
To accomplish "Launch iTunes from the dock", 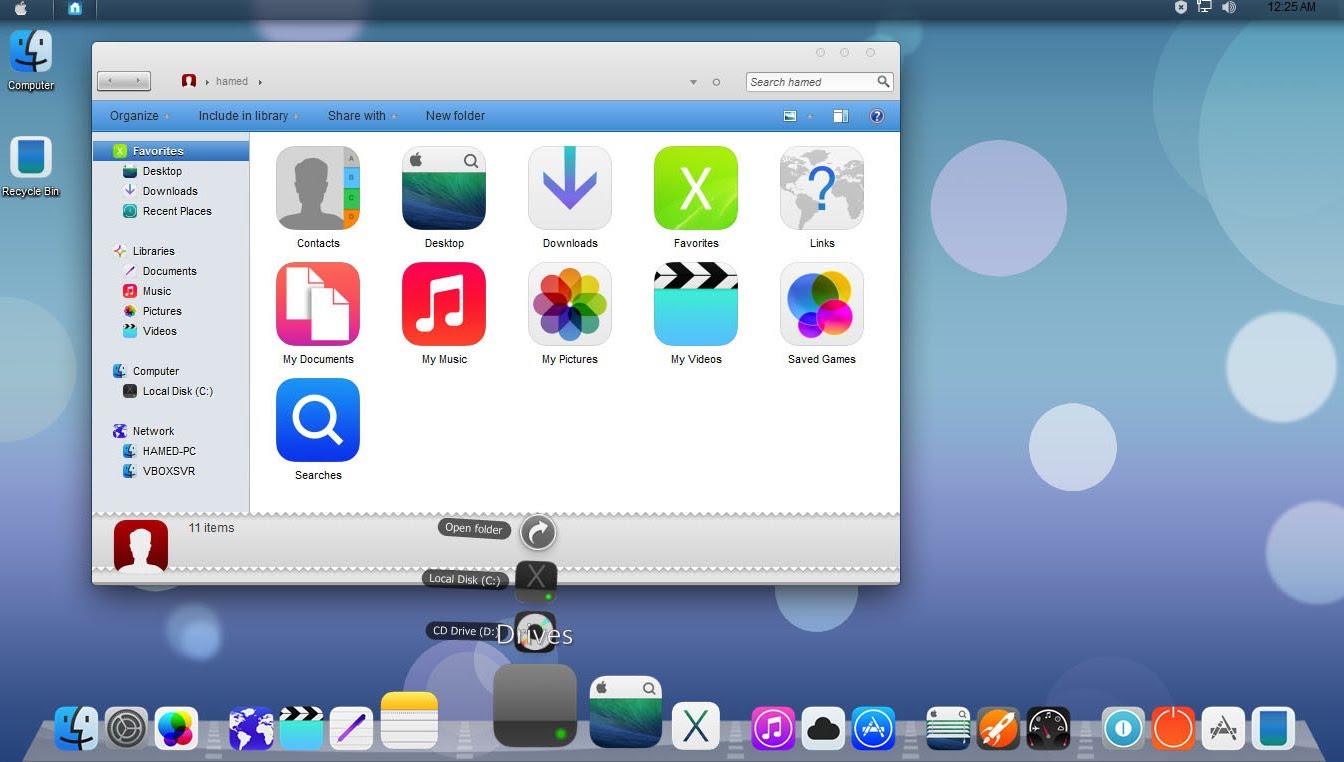I will click(772, 728).
